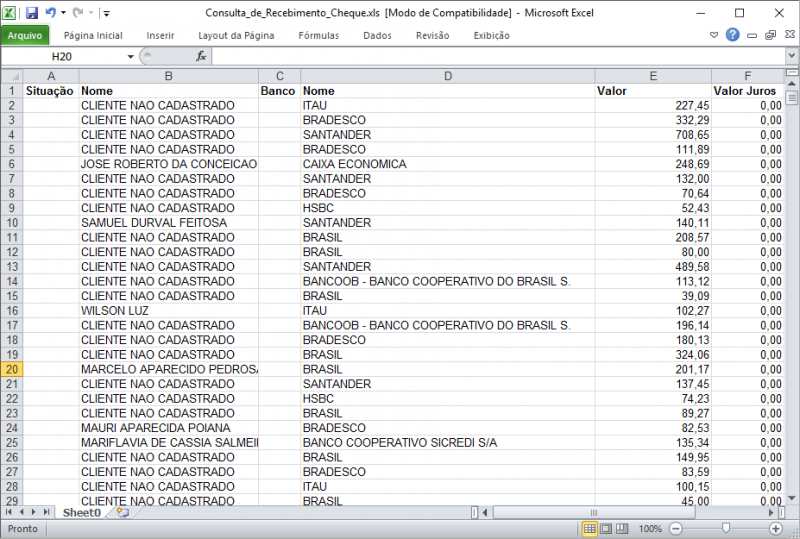Screen dimensions: 800x539
Task: Select row 20 header
Action: pyautogui.click(x=12, y=369)
